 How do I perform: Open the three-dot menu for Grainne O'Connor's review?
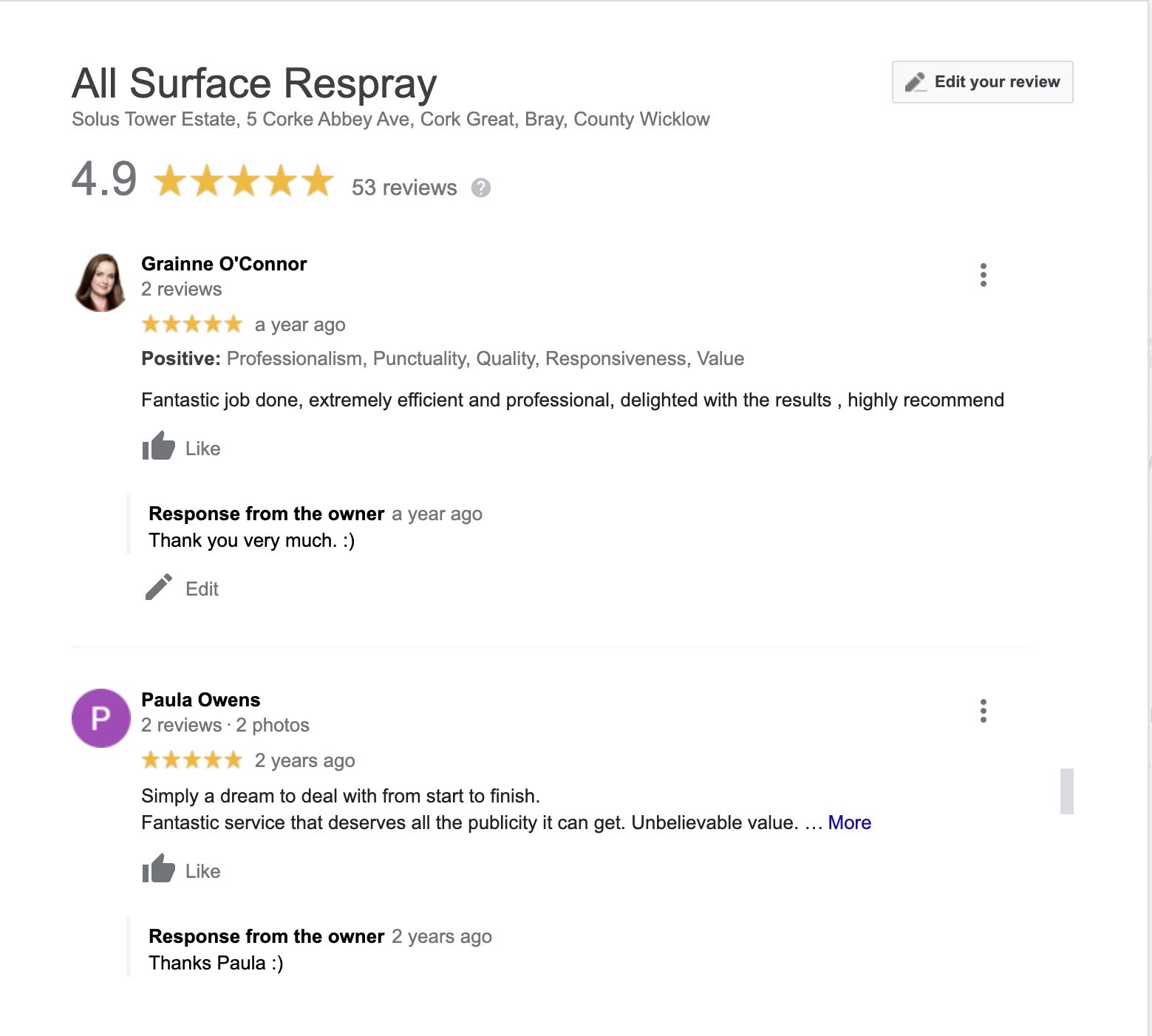pyautogui.click(x=983, y=275)
